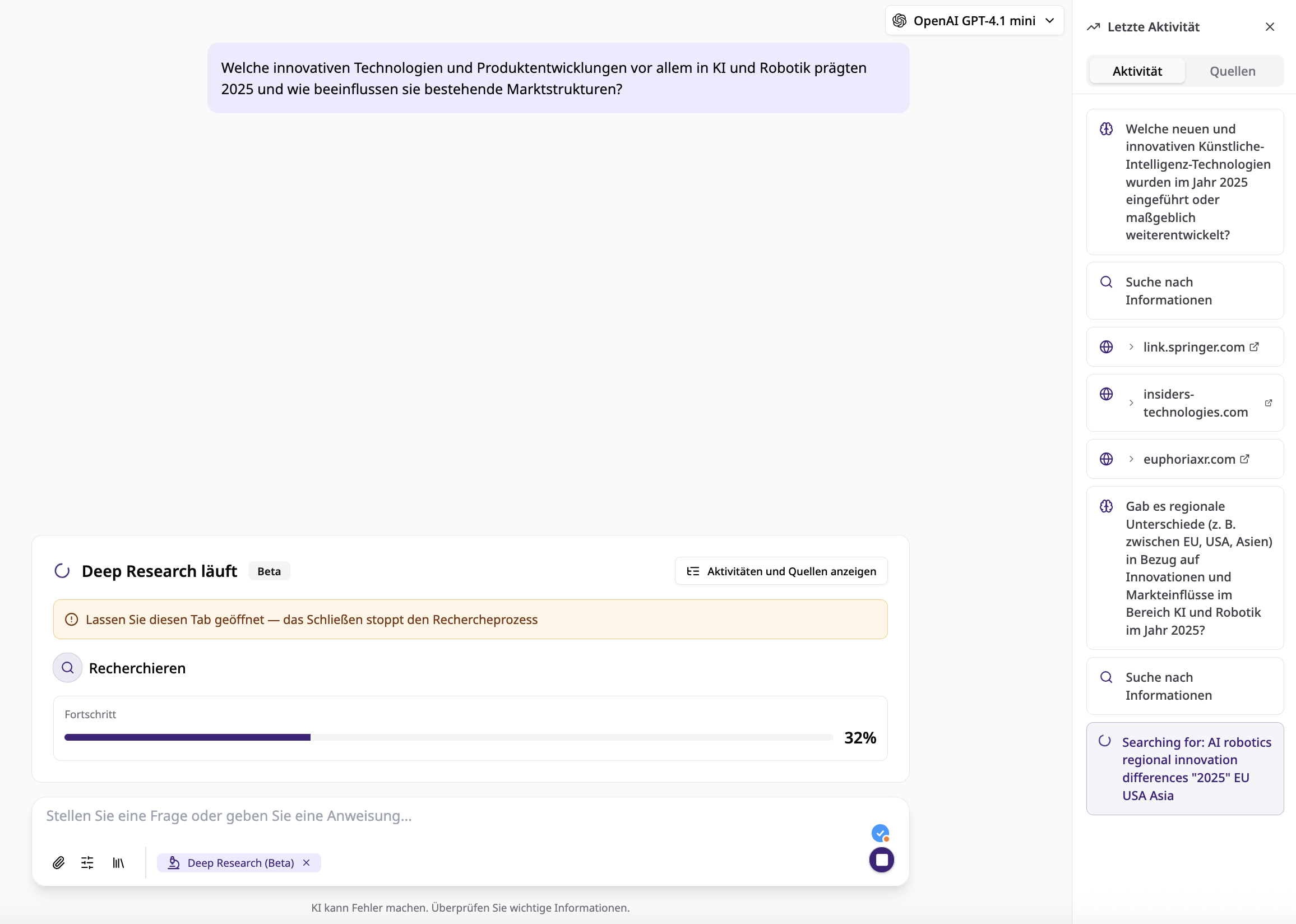This screenshot has height=924, width=1296.
Task: Click the paperclip attach file icon
Action: (x=58, y=862)
